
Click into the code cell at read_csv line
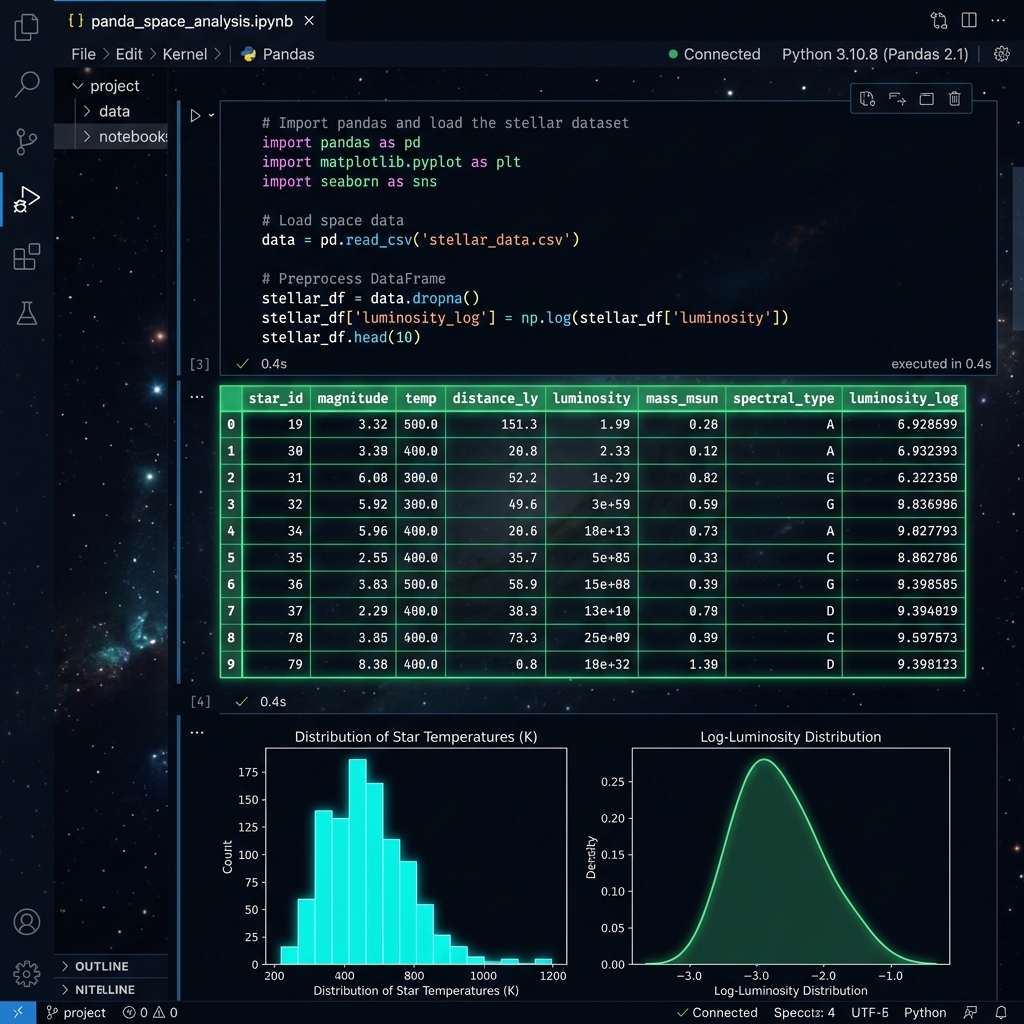(421, 240)
